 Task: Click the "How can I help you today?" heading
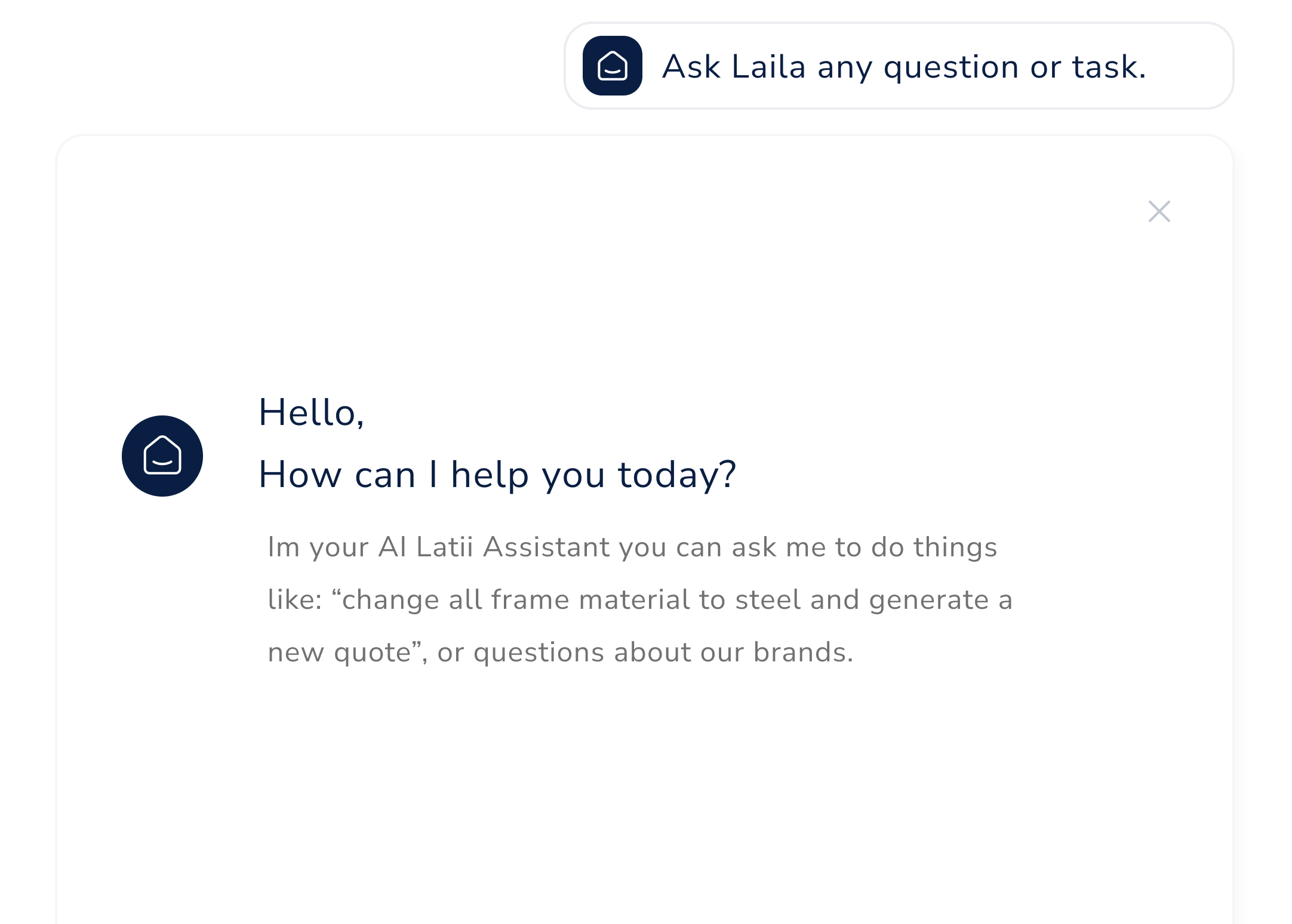[x=497, y=475]
